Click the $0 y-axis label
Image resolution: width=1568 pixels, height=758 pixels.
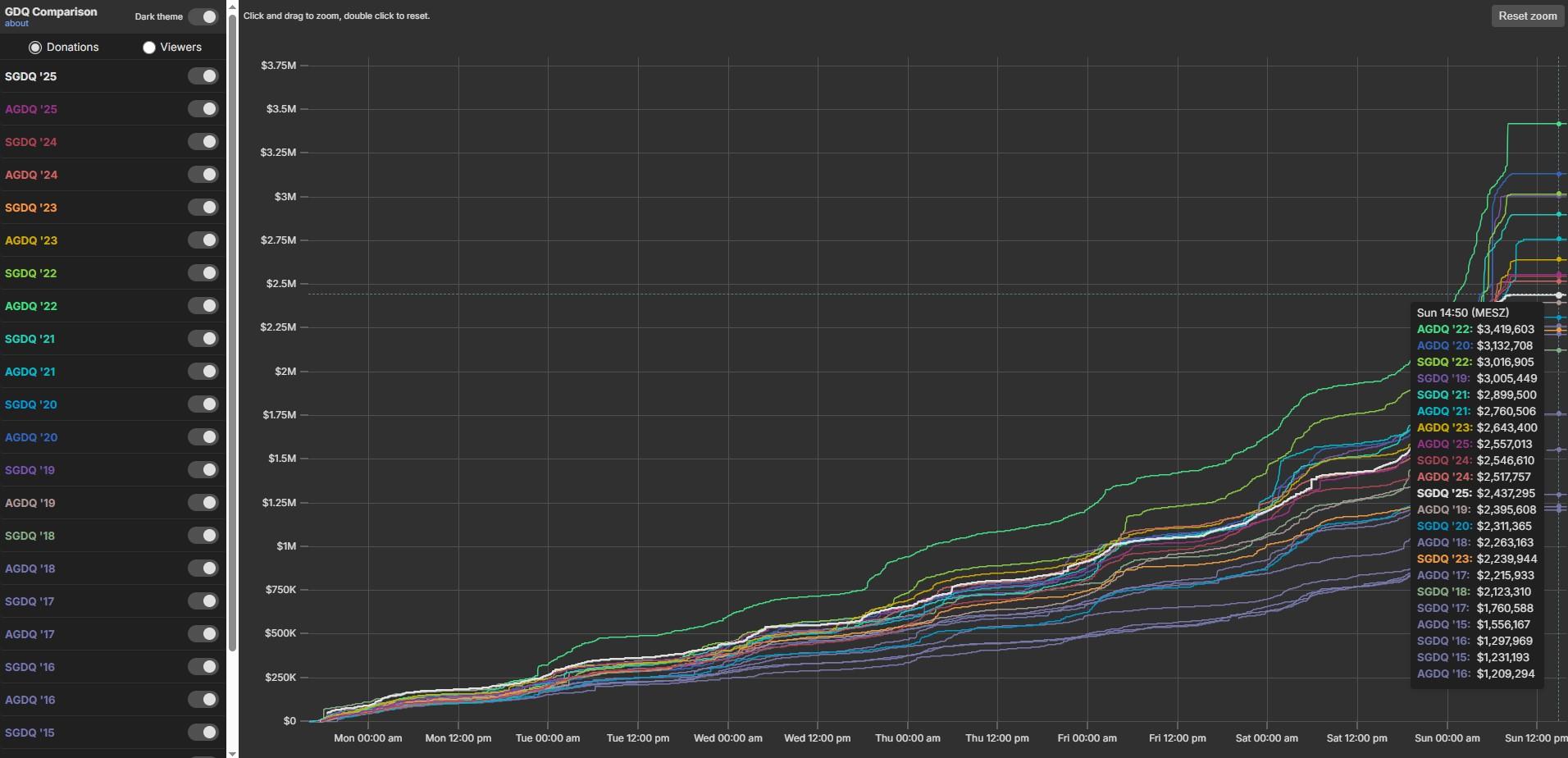289,721
